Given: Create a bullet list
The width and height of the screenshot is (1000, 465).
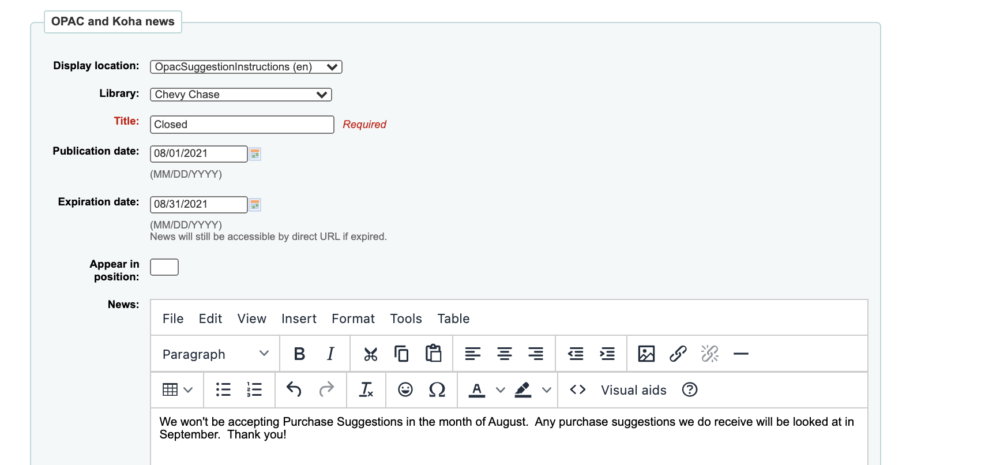Looking at the screenshot, I should tap(223, 390).
